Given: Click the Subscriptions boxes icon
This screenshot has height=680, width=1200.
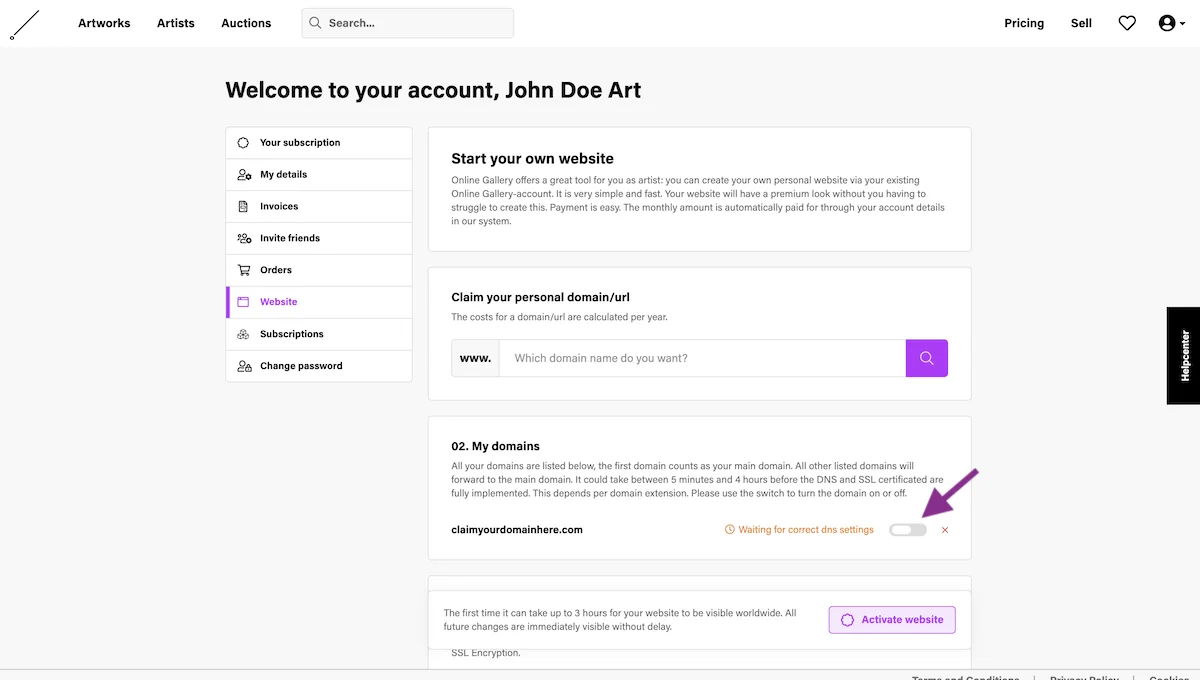Looking at the screenshot, I should pos(243,334).
